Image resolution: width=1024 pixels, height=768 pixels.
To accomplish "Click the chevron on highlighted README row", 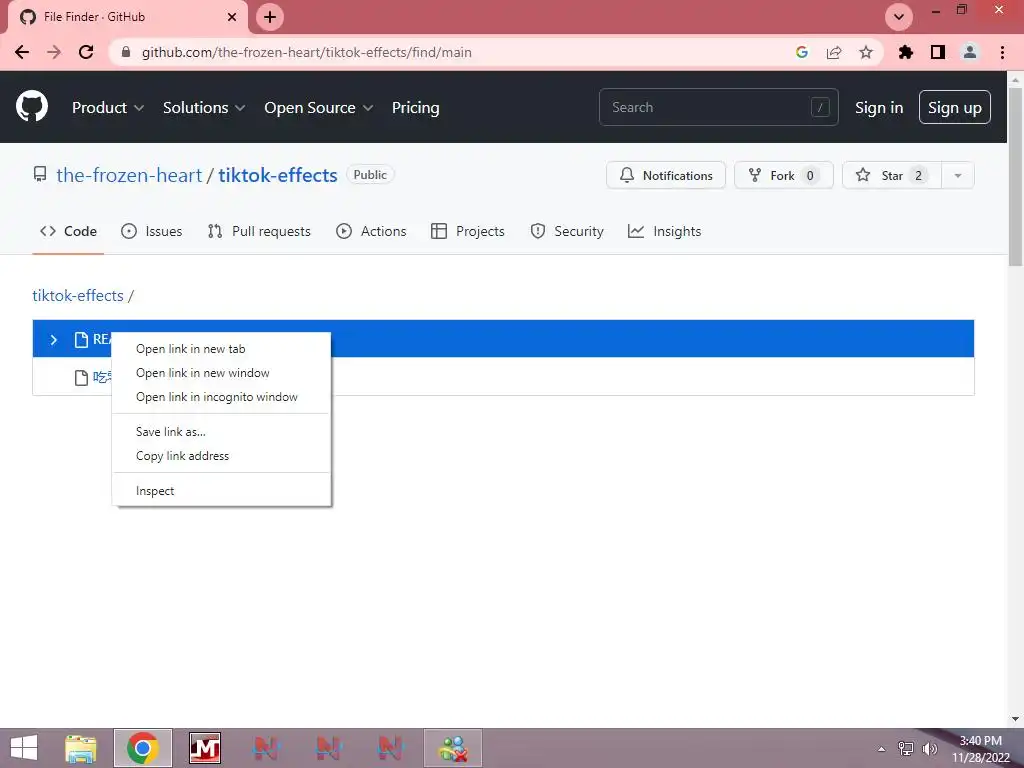I will click(54, 340).
